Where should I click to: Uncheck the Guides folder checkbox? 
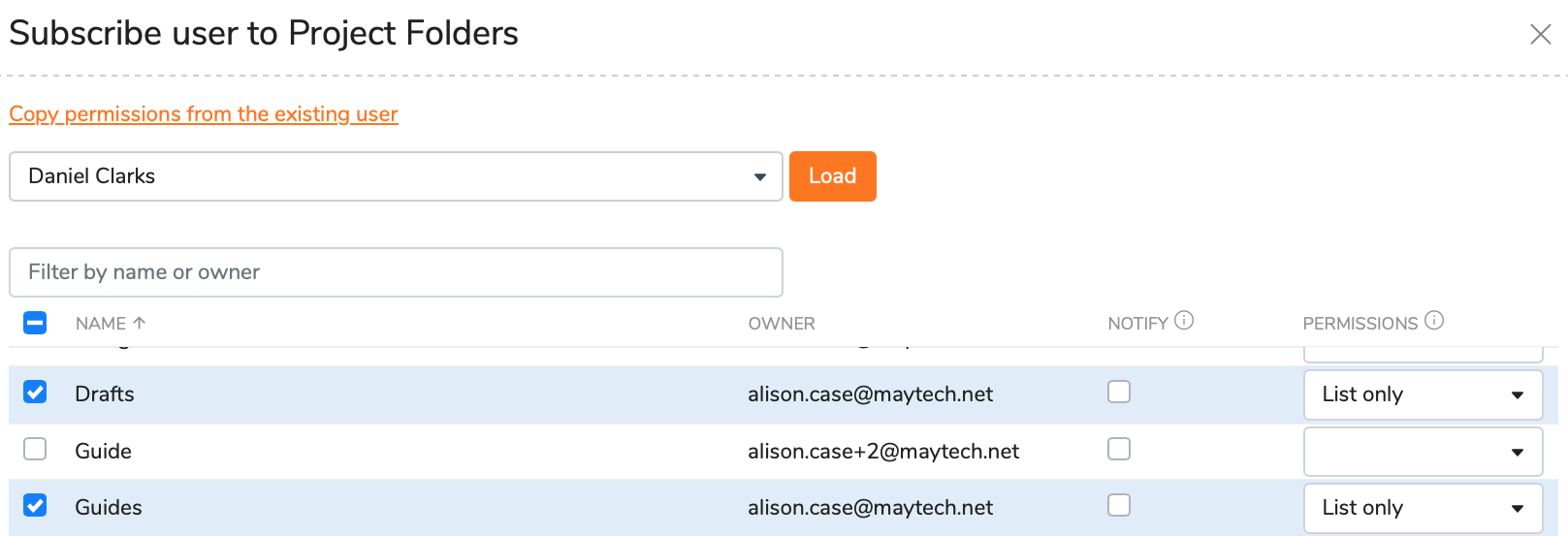tap(35, 506)
